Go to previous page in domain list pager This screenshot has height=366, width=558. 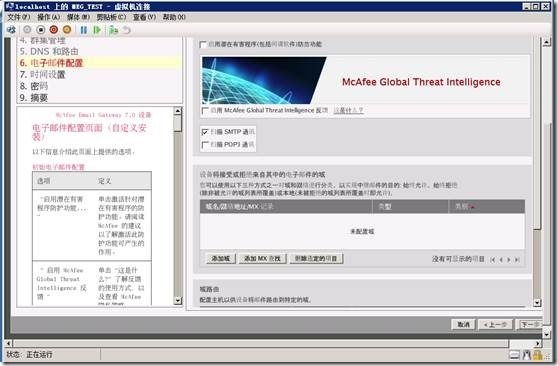click(x=501, y=260)
